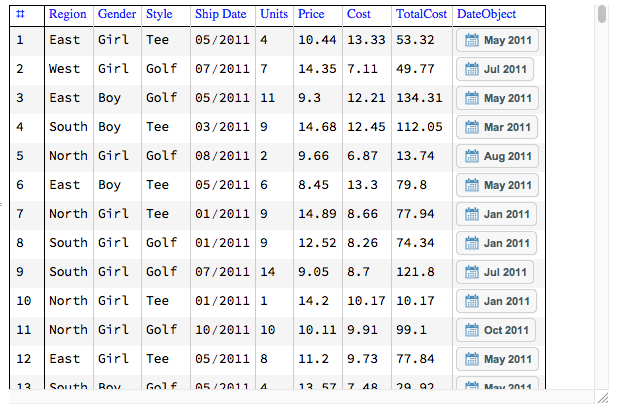Image resolution: width=617 pixels, height=411 pixels.
Task: Click the resize grip at the panel corner
Action: [x=602, y=398]
